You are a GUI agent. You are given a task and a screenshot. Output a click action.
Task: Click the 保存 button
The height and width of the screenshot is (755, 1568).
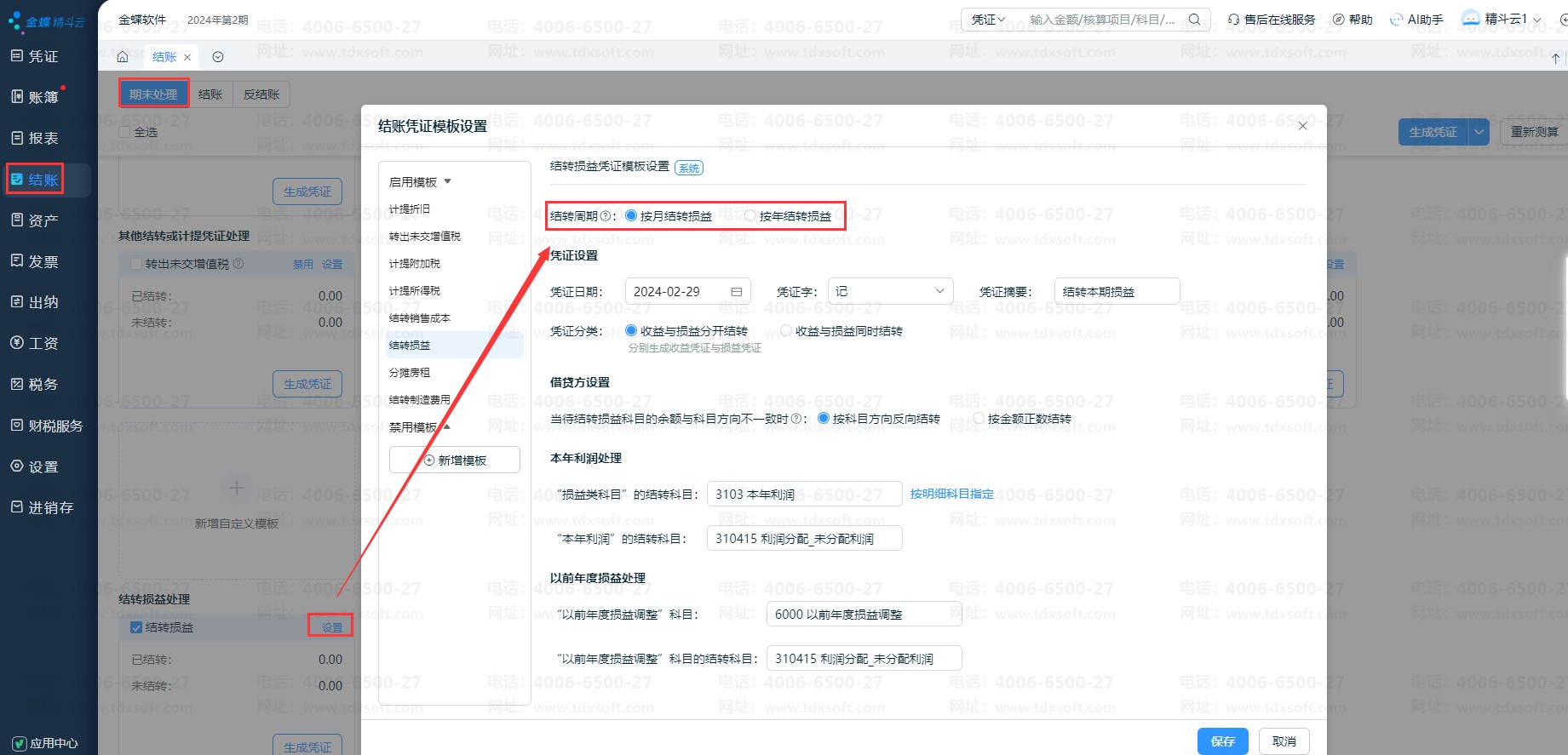[x=1222, y=741]
